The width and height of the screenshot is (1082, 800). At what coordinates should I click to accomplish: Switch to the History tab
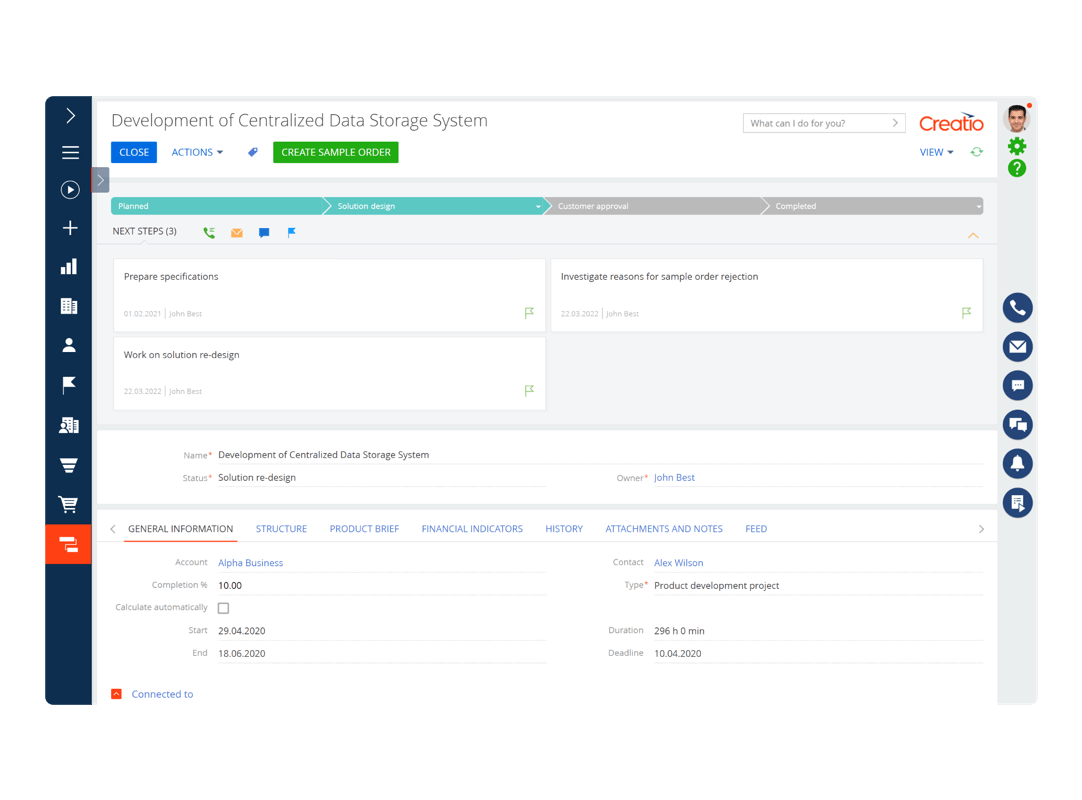click(564, 529)
